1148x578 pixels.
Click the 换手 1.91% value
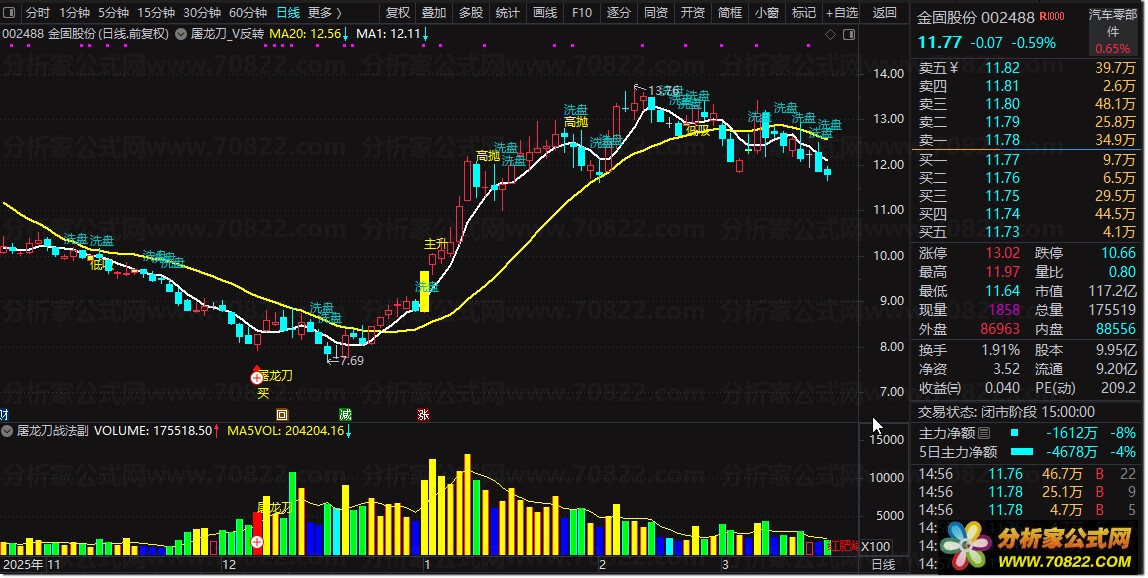1001,350
